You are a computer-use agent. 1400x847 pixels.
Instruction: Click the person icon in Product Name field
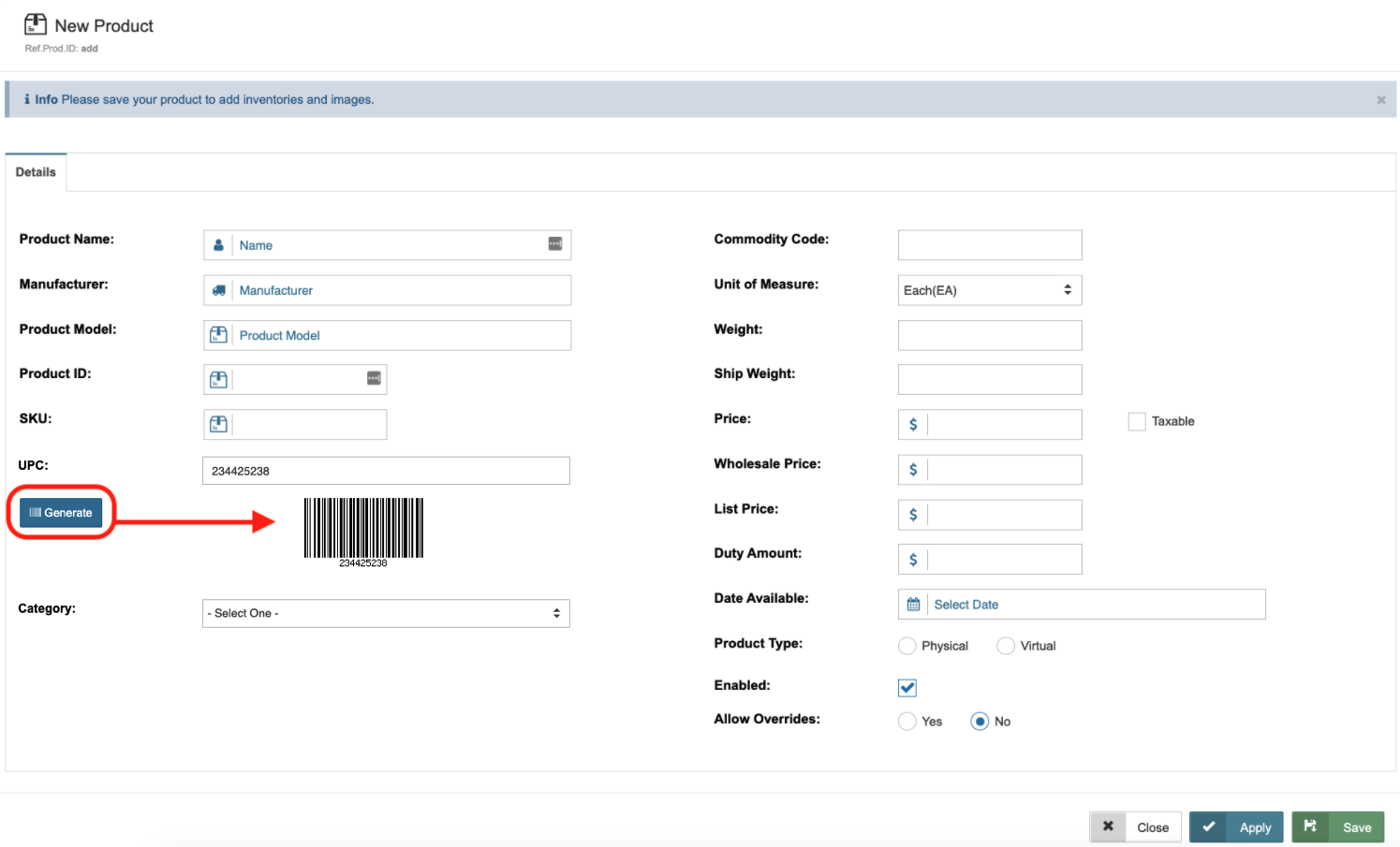(x=218, y=245)
